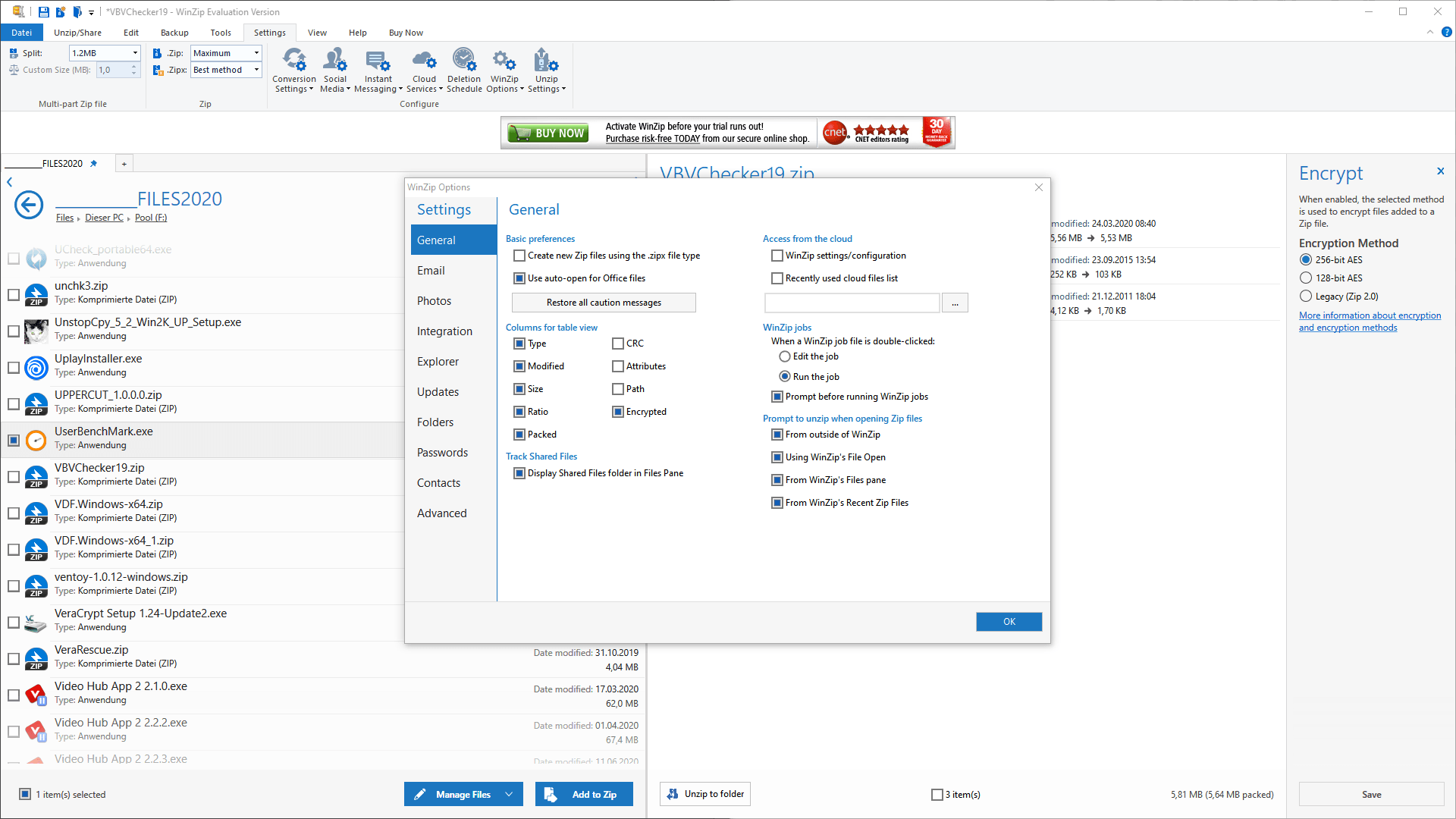Click Restore all caution messages
Viewport: 1456px width, 819px height.
tap(604, 303)
